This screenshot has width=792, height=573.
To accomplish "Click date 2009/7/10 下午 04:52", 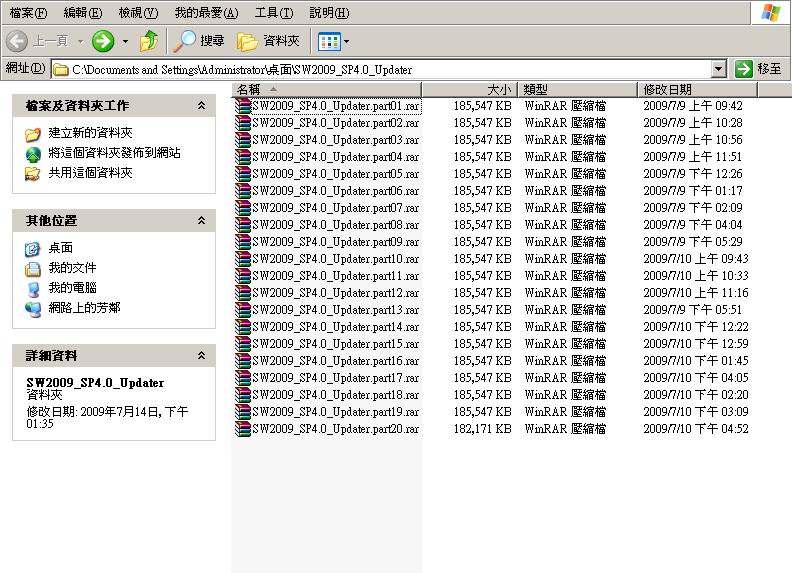I will coord(696,429).
